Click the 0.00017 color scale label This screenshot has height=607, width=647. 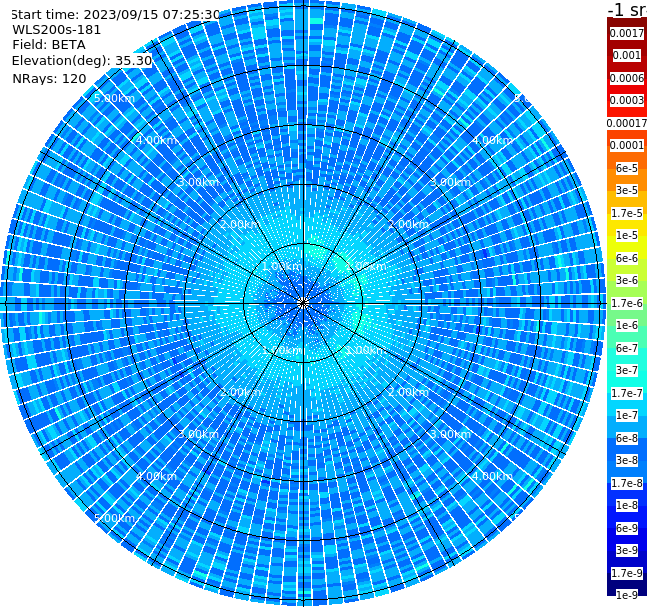click(x=627, y=123)
